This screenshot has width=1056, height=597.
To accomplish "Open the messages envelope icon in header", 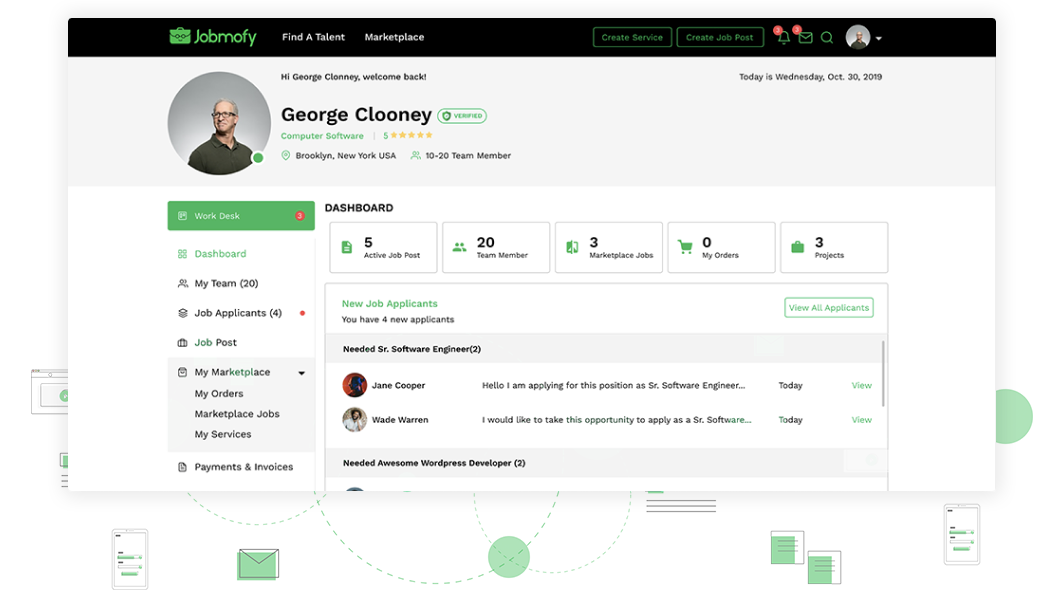I will coord(805,38).
